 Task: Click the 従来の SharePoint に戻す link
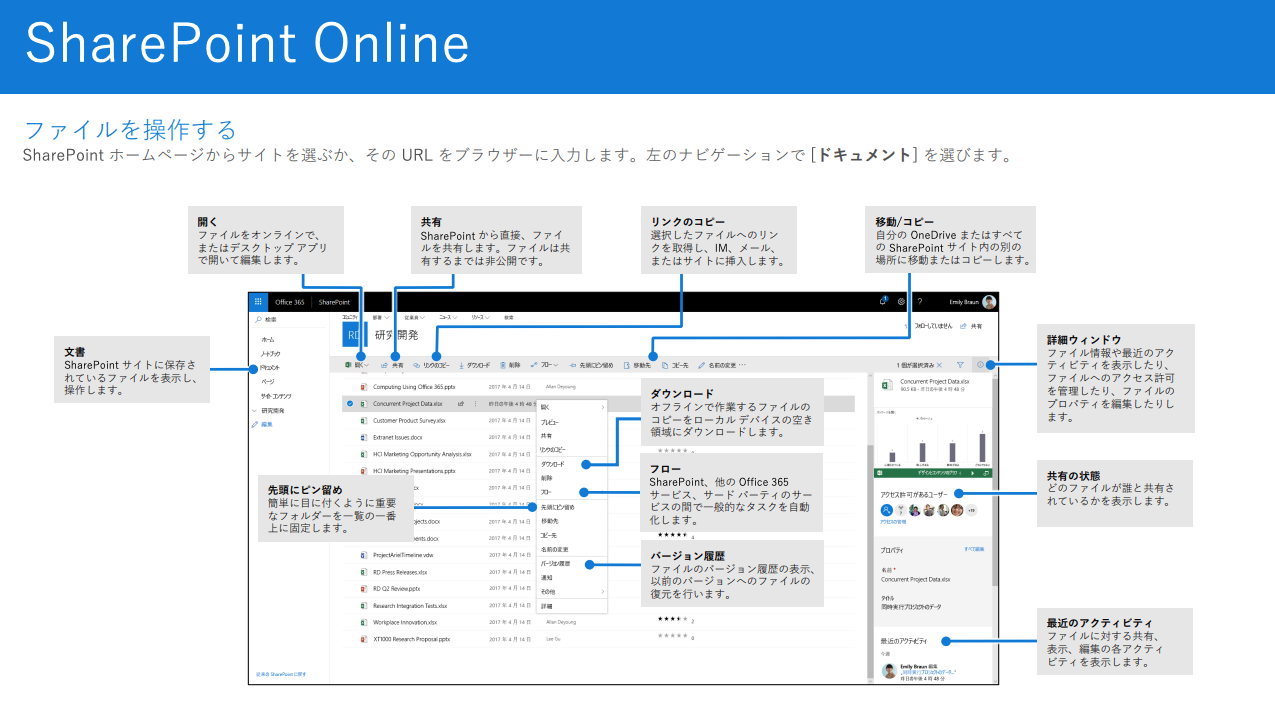281,674
